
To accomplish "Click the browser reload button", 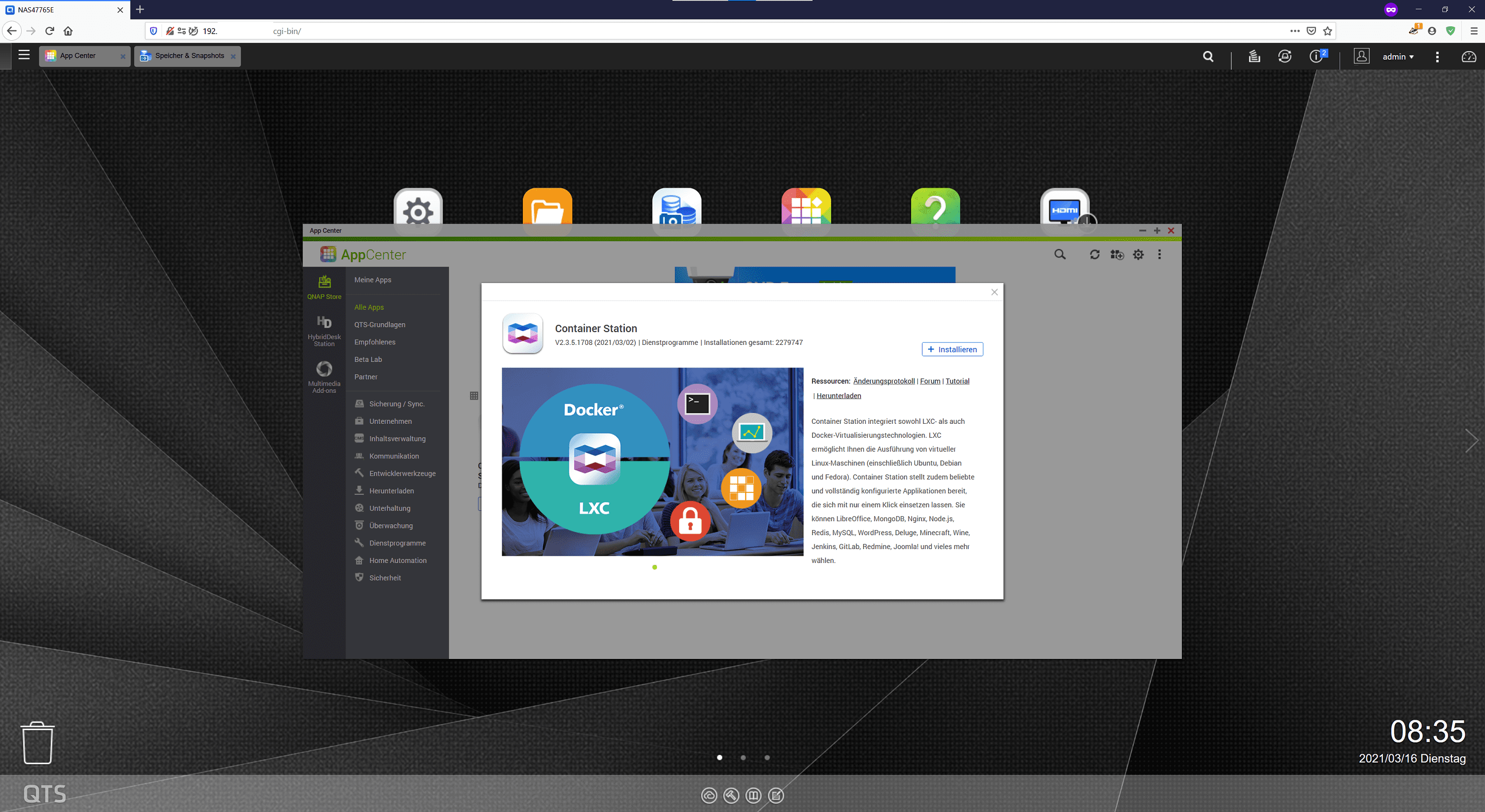I will tap(49, 30).
